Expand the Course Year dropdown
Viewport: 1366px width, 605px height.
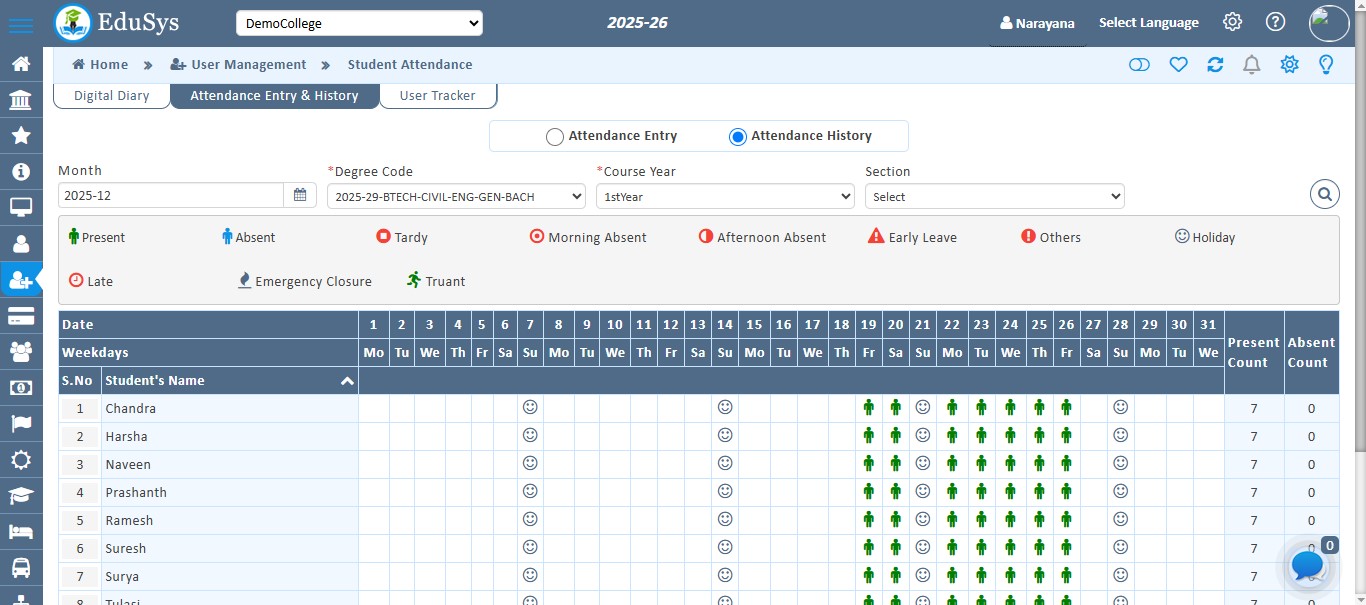pyautogui.click(x=725, y=197)
